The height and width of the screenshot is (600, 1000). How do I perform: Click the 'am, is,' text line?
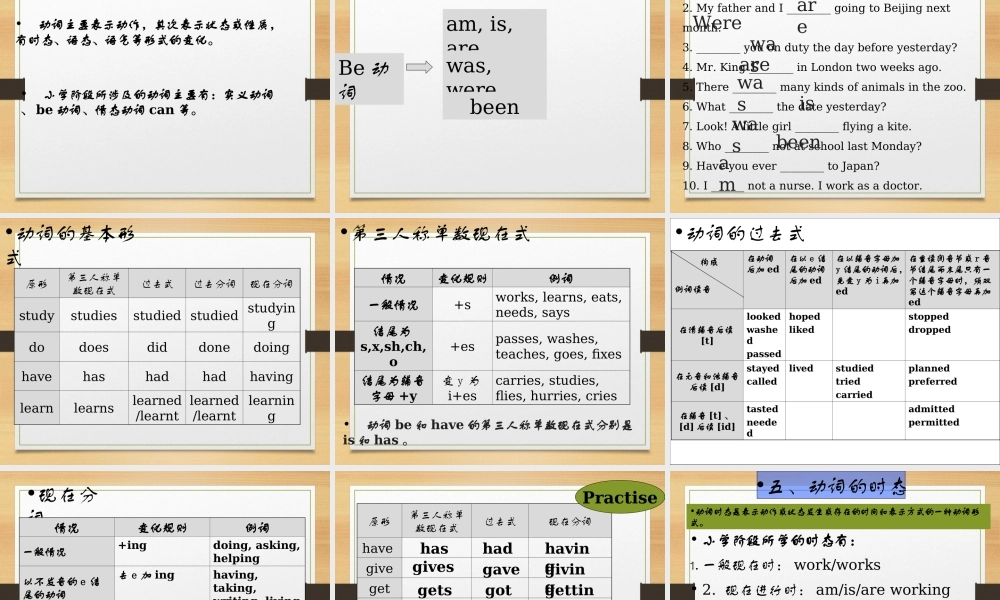479,24
